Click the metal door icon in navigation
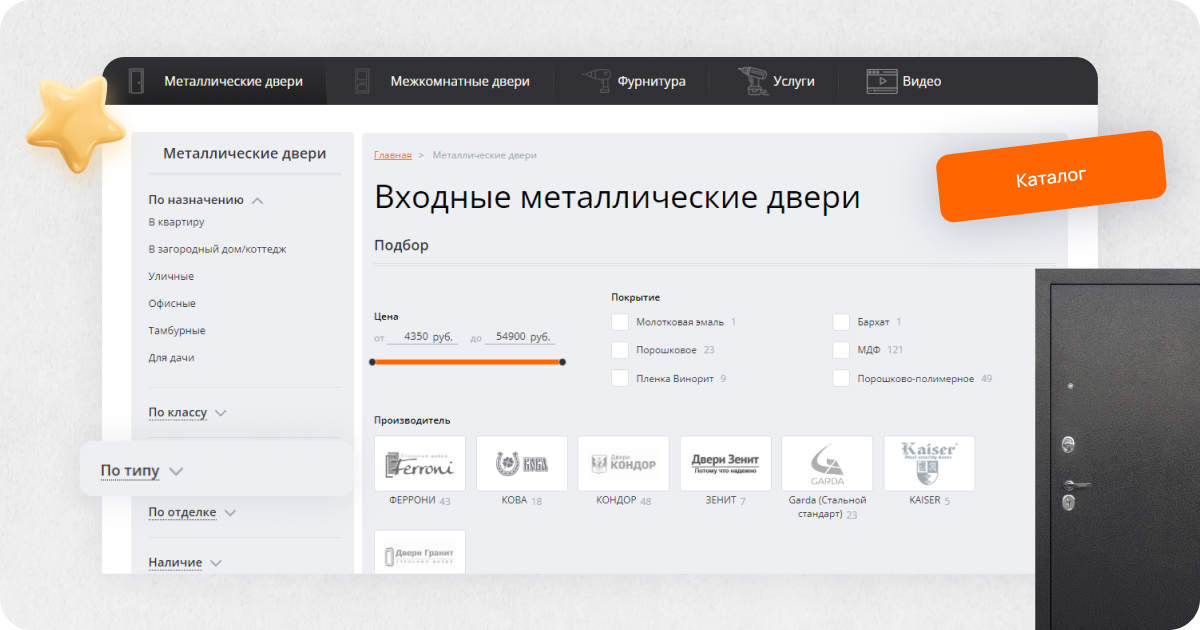 [137, 81]
